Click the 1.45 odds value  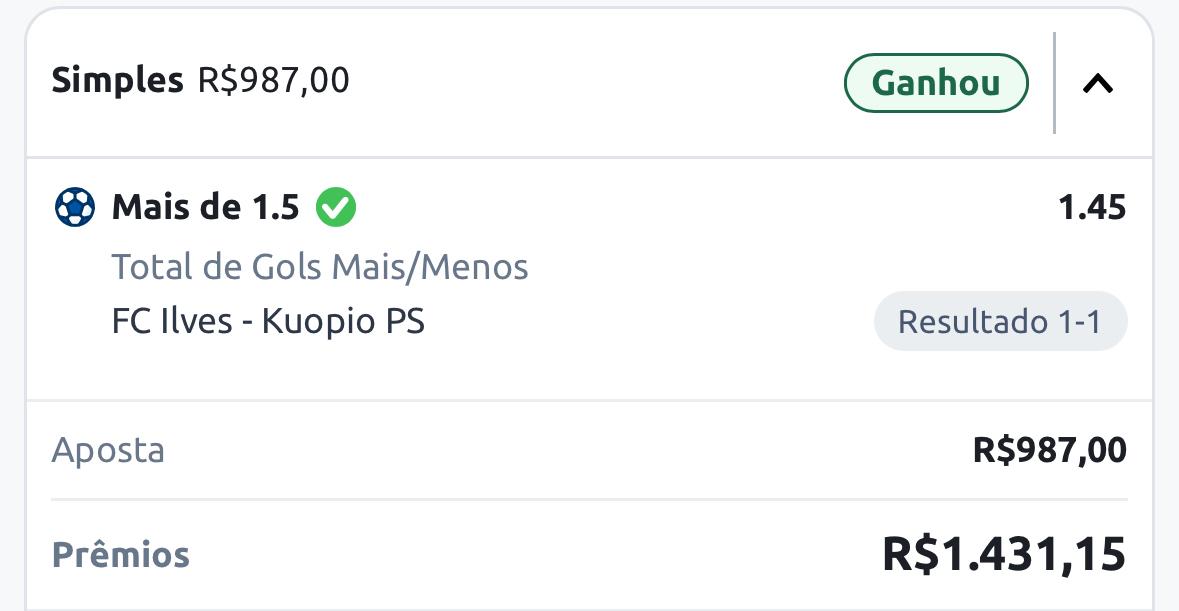(1092, 208)
